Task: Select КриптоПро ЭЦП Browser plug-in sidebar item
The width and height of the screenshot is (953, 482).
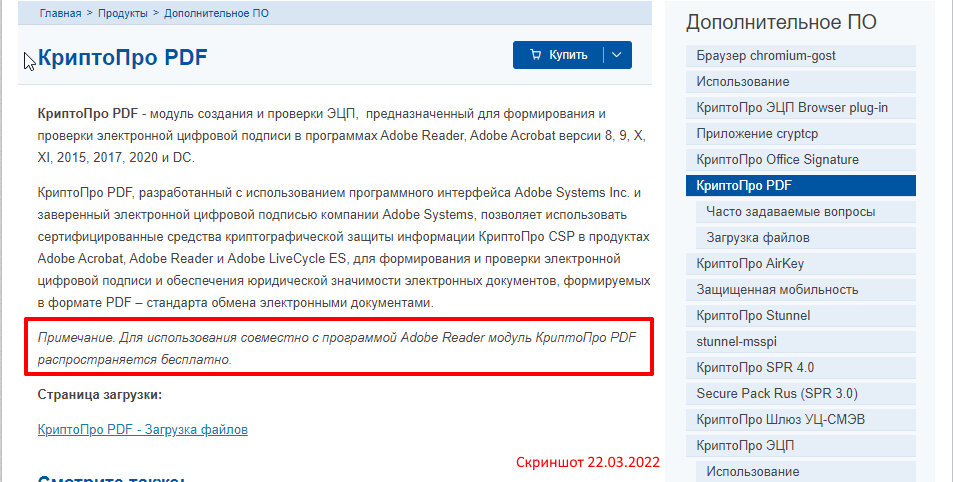Action: click(800, 108)
